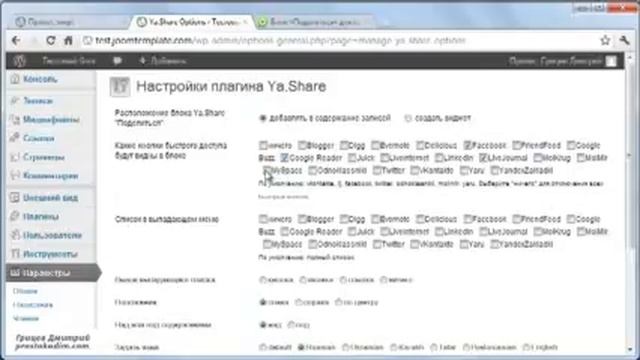This screenshot has height=360, width=640.
Task: Open Чтение submenu under Параметры
Action: 26,318
